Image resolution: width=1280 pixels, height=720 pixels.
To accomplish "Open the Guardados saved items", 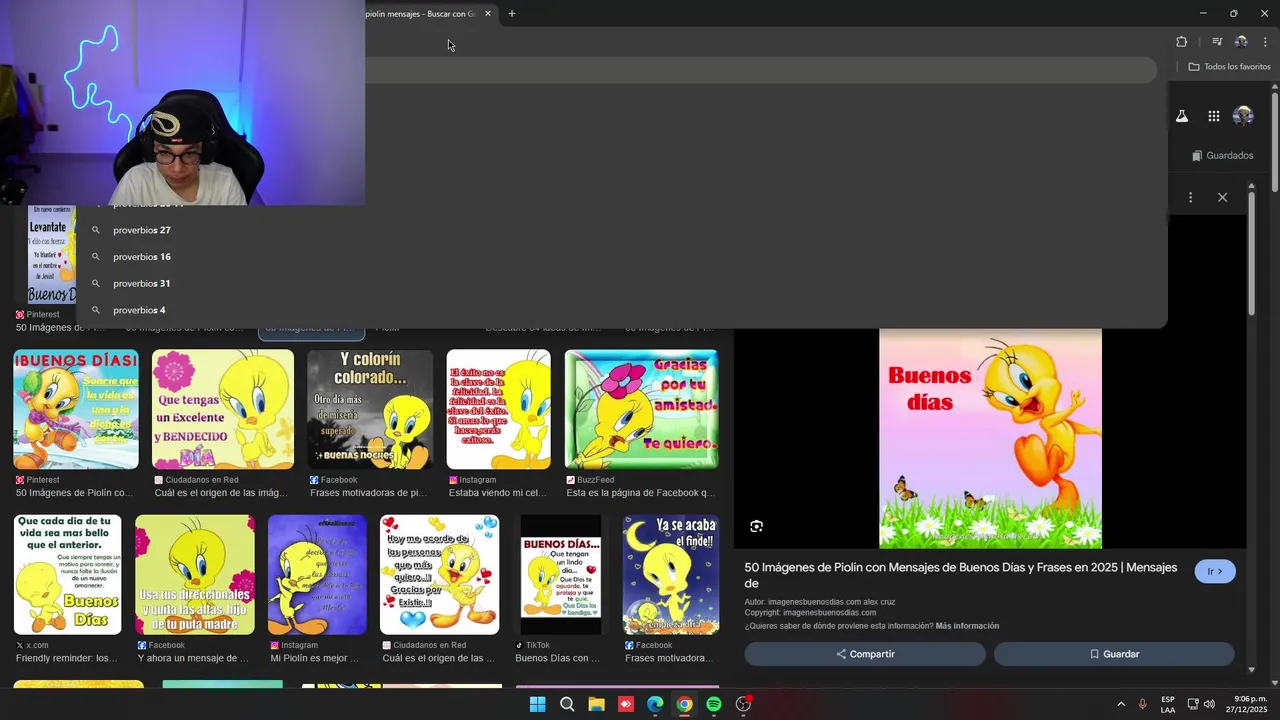I will pos(1222,155).
